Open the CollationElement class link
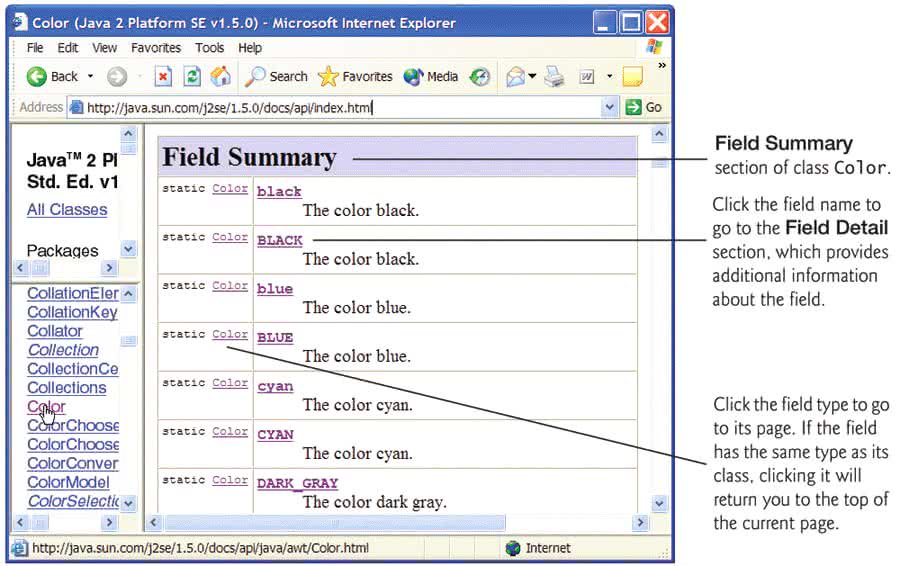Image resolution: width=900 pixels, height=566 pixels. click(x=73, y=293)
